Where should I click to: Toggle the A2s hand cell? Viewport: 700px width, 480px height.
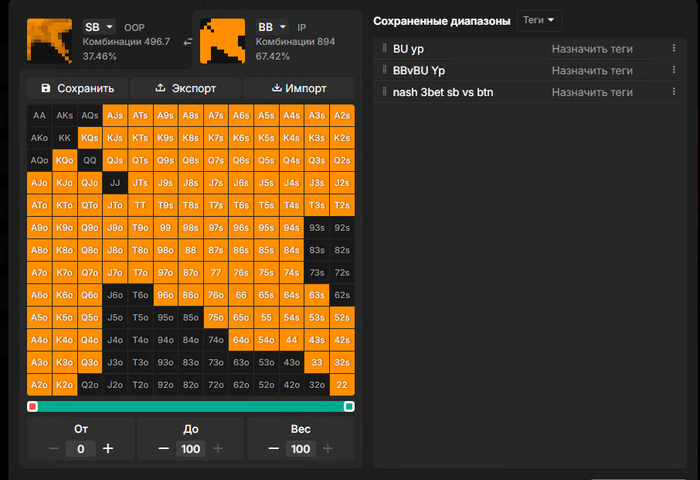coord(342,116)
